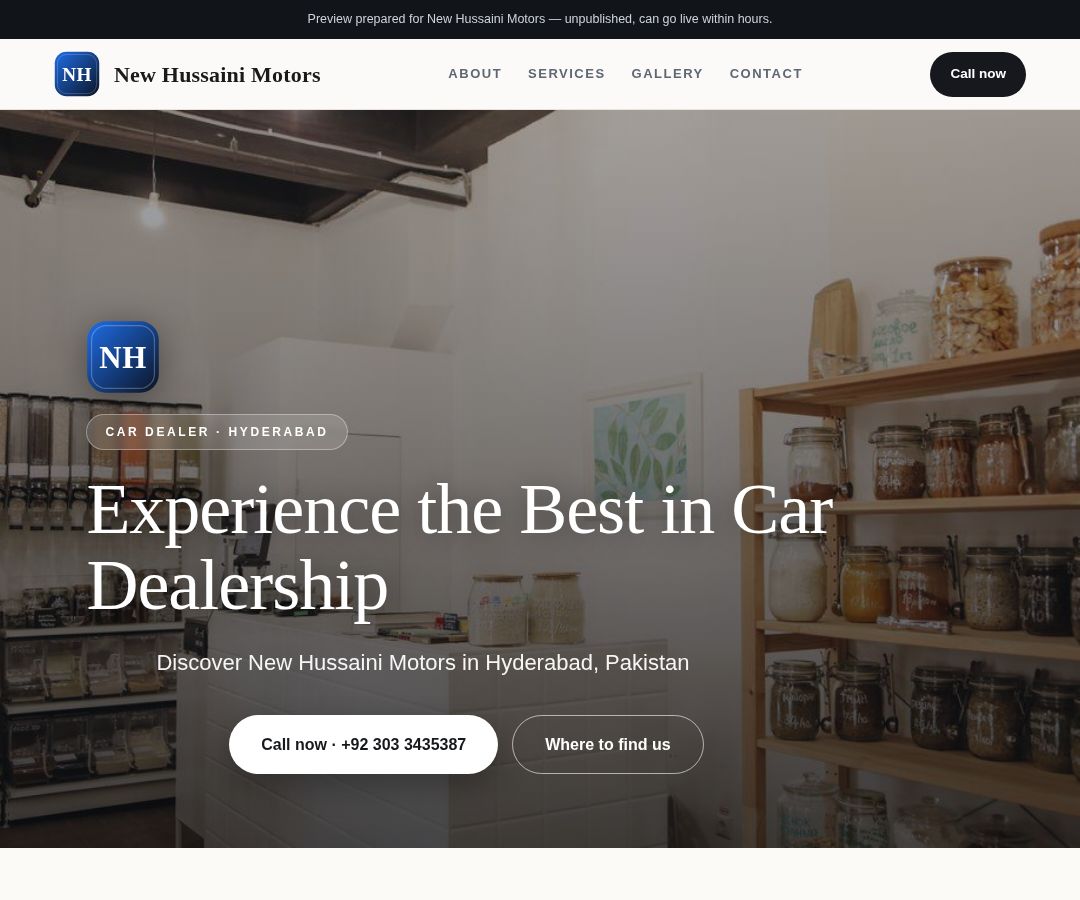Click the framed leaf picture in hero photo
Image resolution: width=1080 pixels, height=900 pixels.
click(642, 439)
